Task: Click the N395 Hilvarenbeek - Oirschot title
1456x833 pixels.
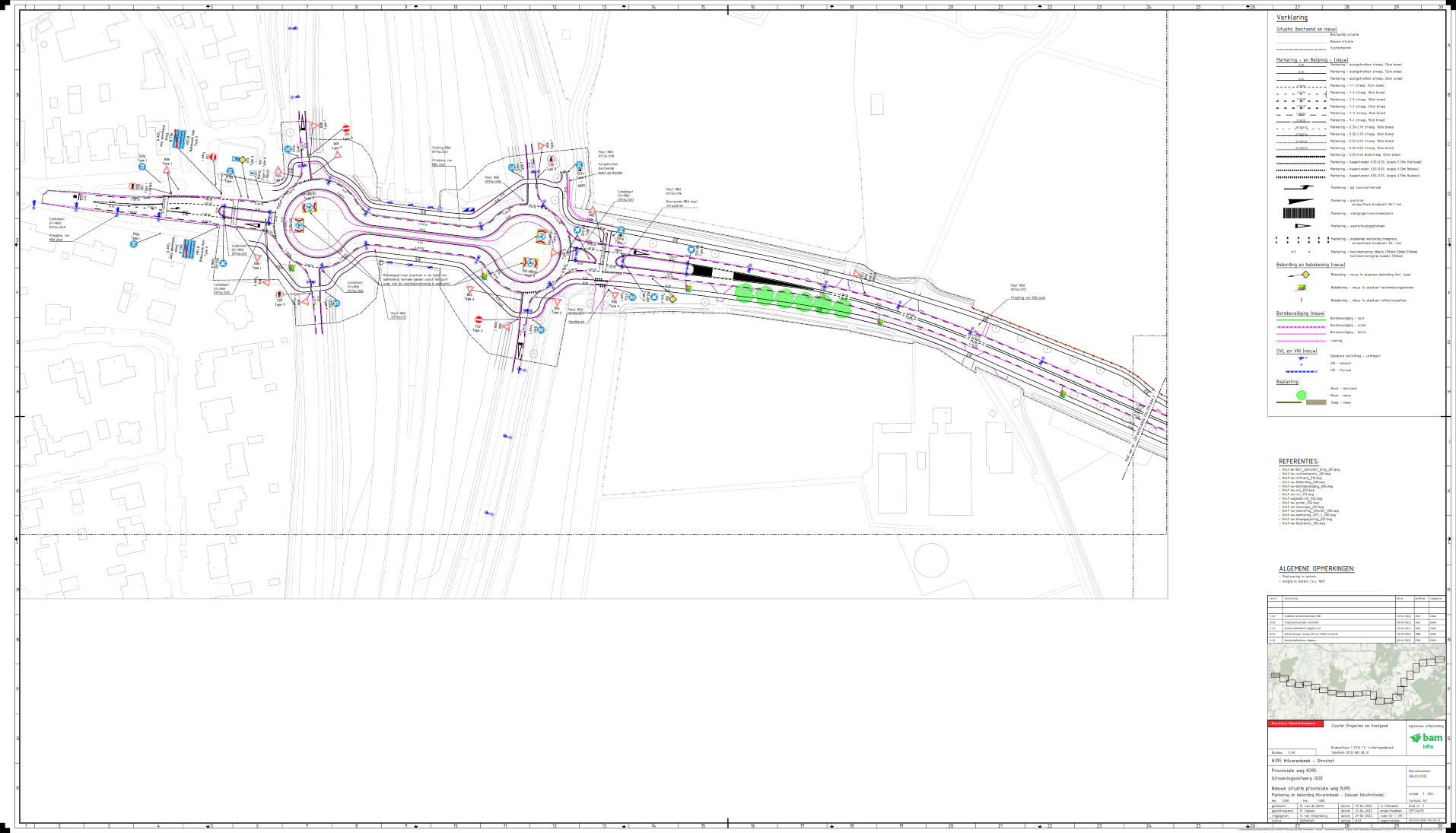Action: point(1302,761)
